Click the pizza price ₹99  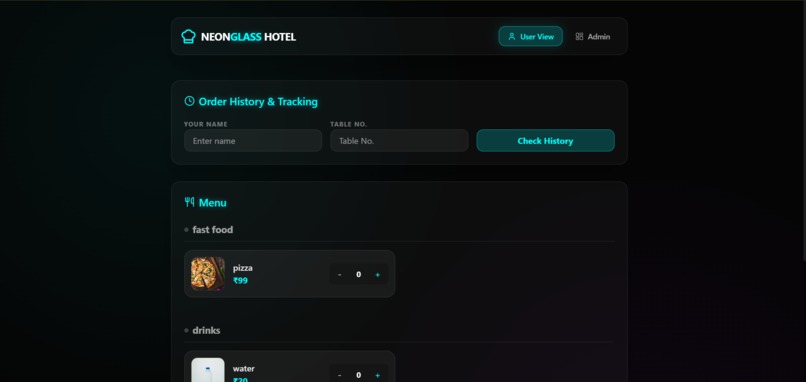point(241,281)
